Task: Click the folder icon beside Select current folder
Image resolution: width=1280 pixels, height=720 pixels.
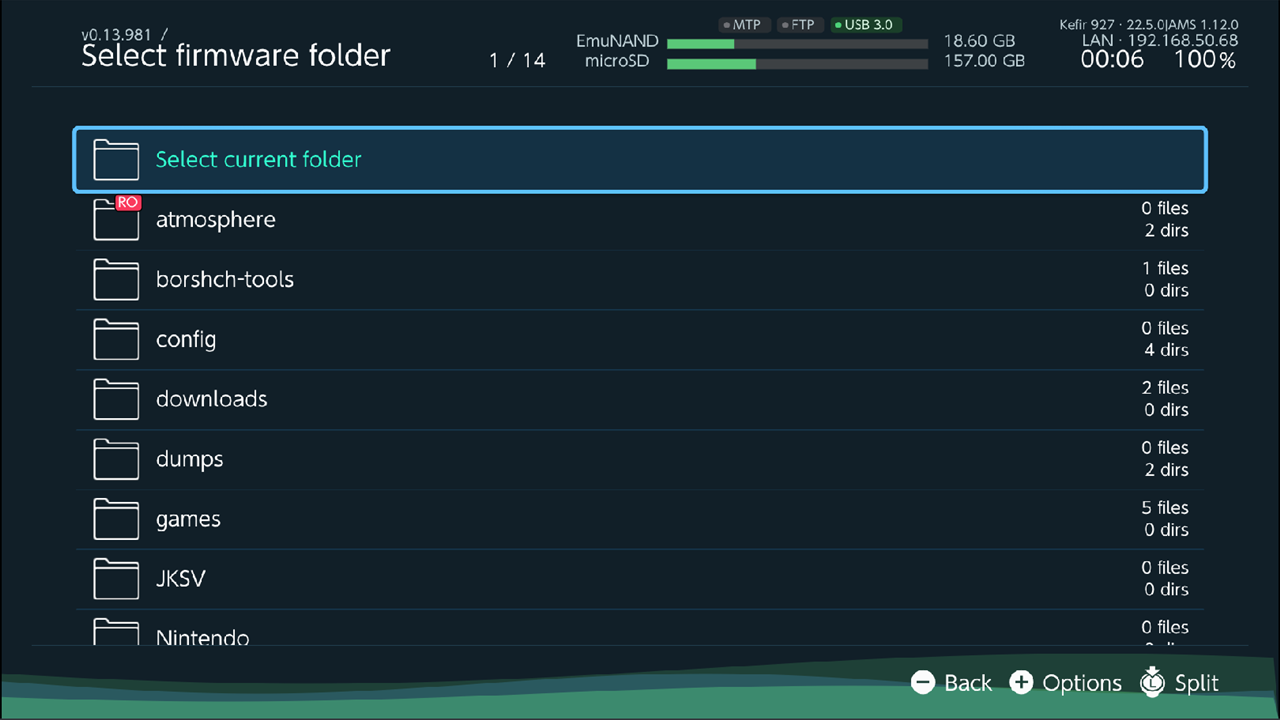Action: [x=116, y=160]
